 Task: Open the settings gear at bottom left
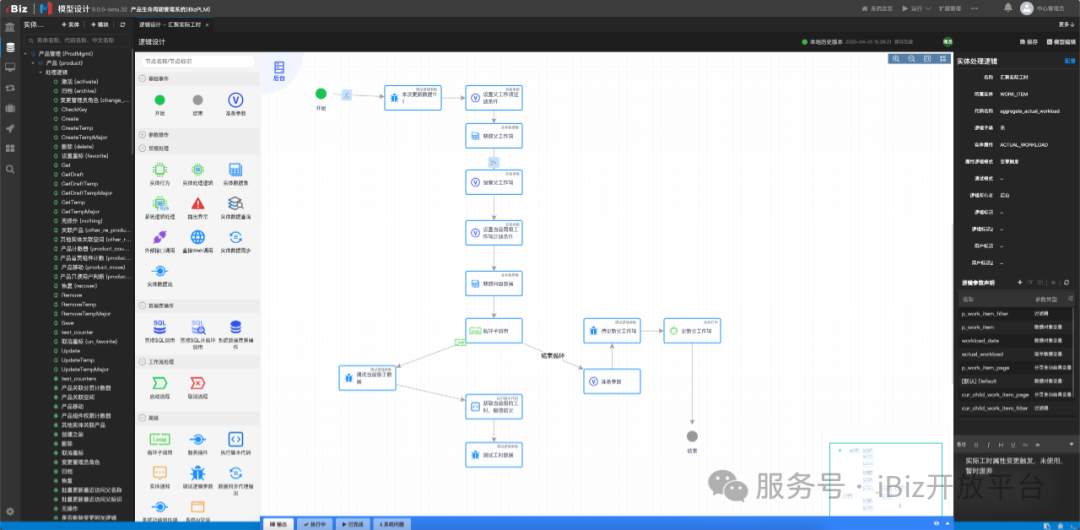[x=10, y=511]
